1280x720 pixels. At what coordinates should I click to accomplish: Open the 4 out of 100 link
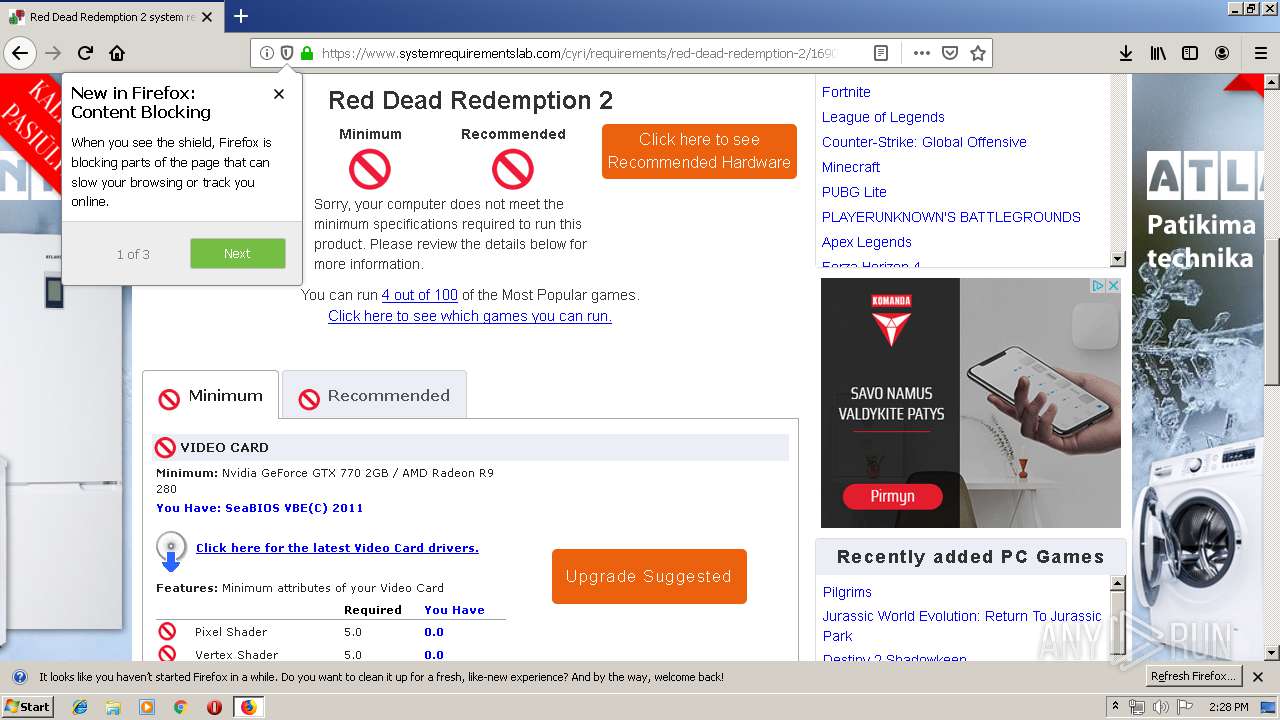419,295
